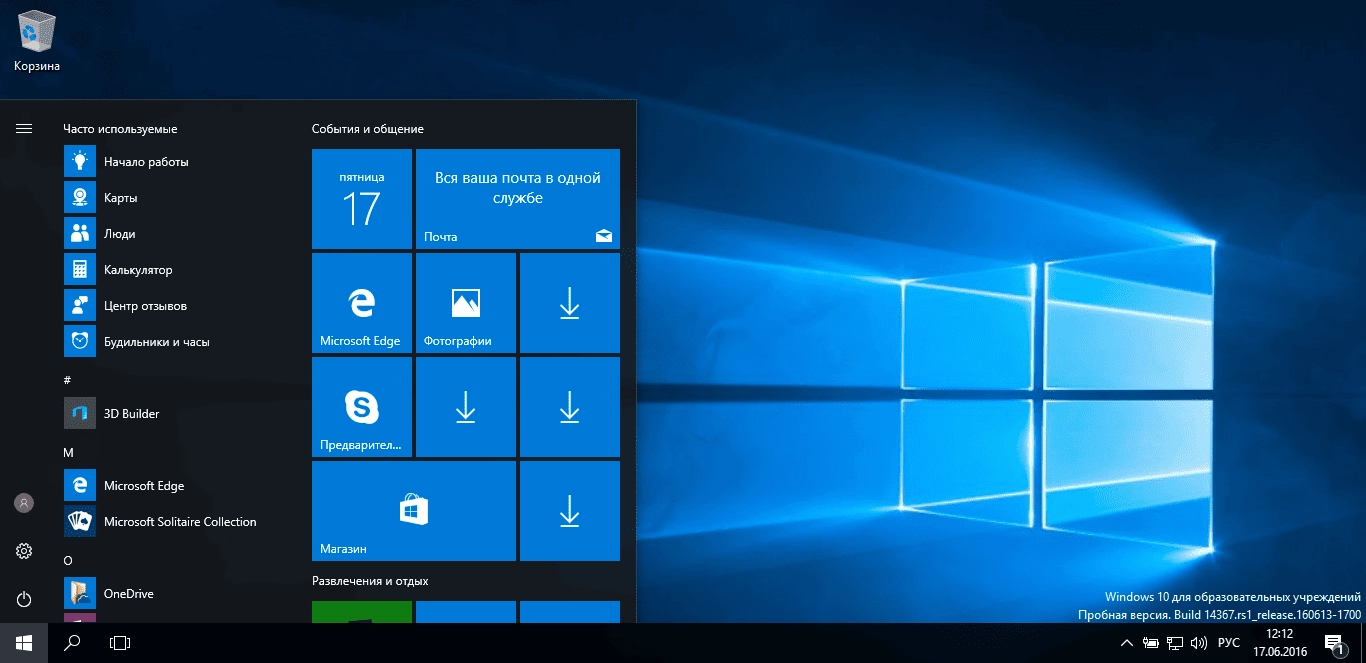Click the Power button in Start menu
Viewport: 1366px width, 663px height.
[24, 599]
